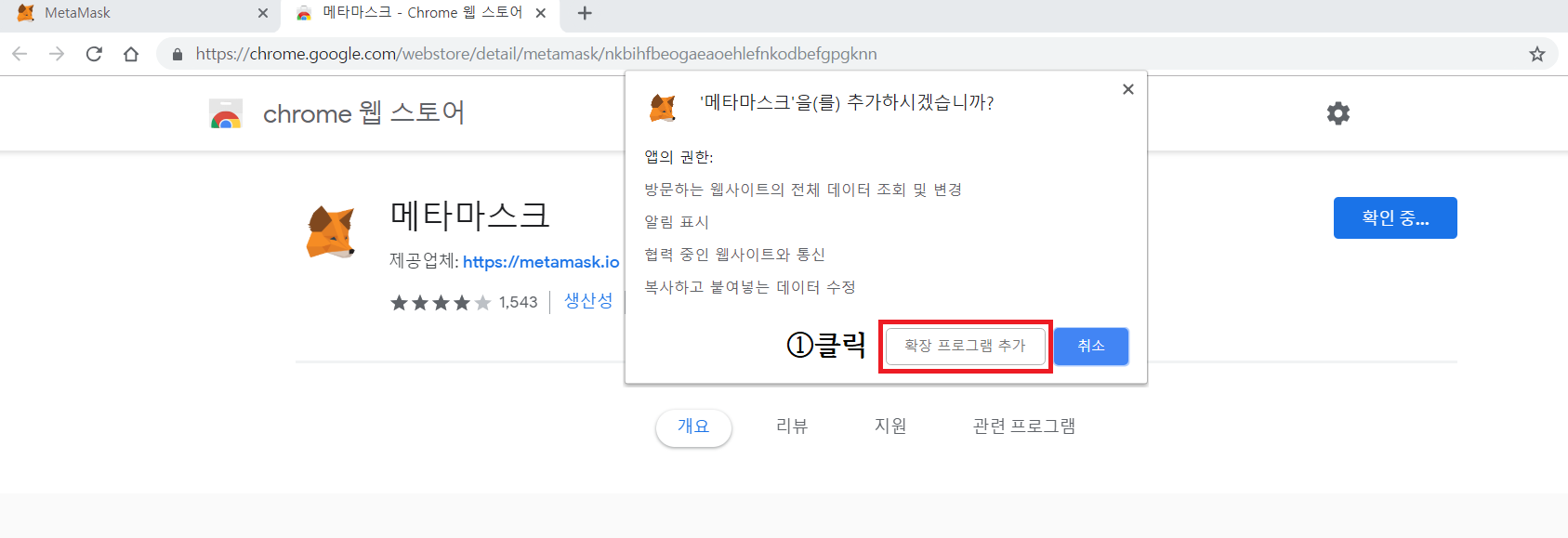Click permission text 알림 표시
The height and width of the screenshot is (538, 1568).
pos(677,222)
